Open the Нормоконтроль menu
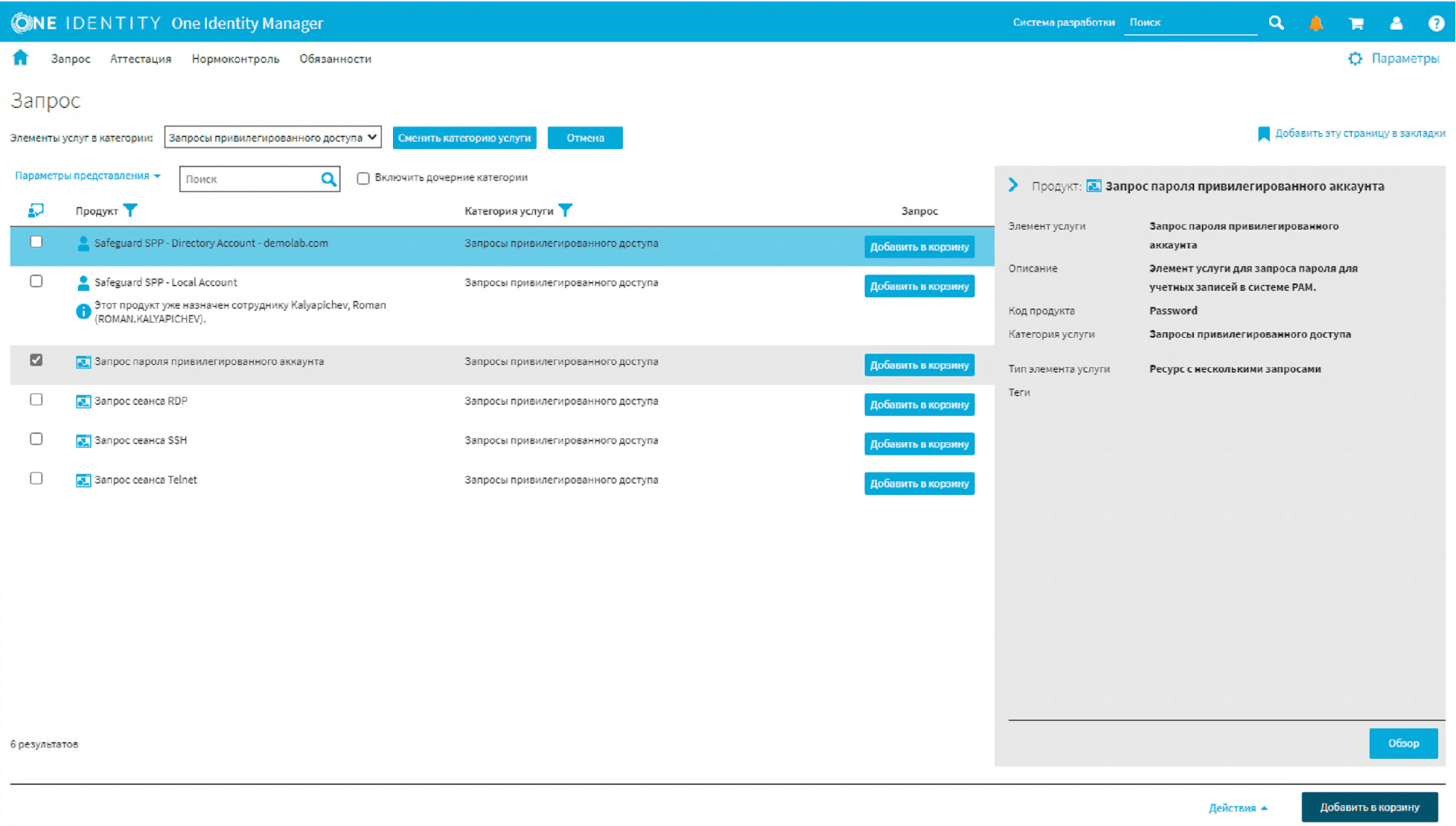Screen dimensions: 1456x826 pos(235,59)
